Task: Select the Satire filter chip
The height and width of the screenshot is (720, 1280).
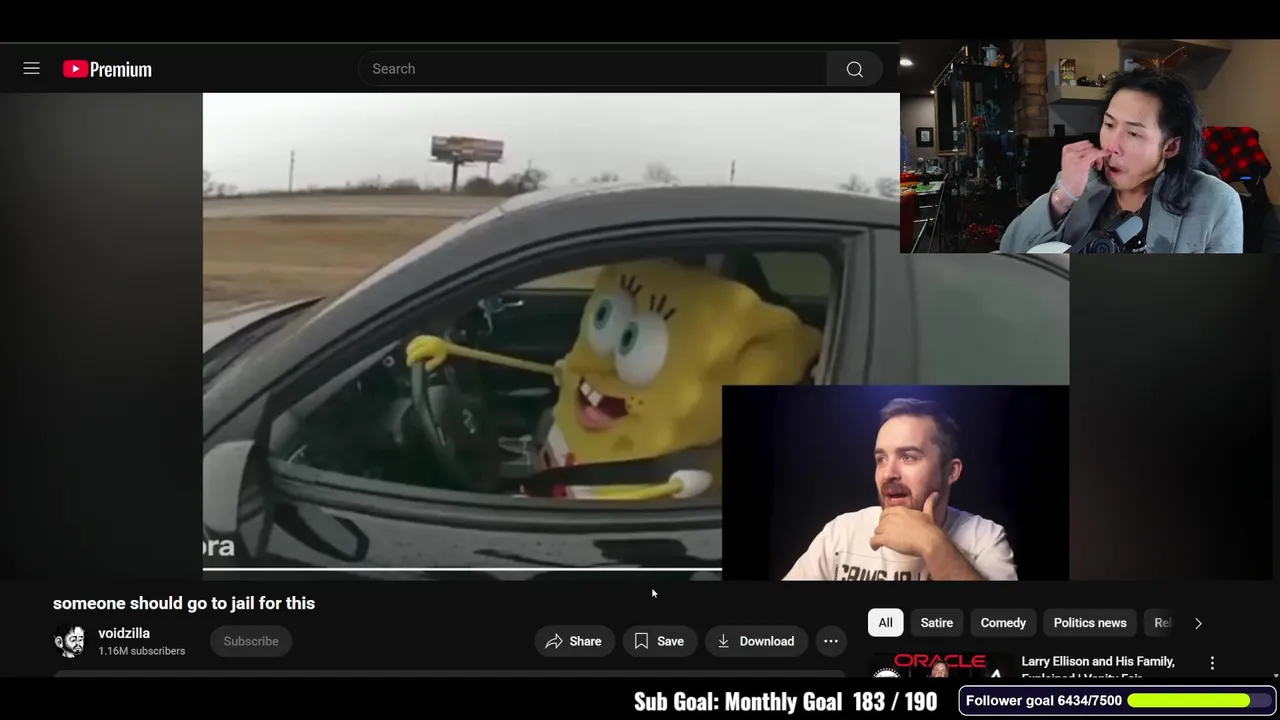Action: click(x=937, y=623)
